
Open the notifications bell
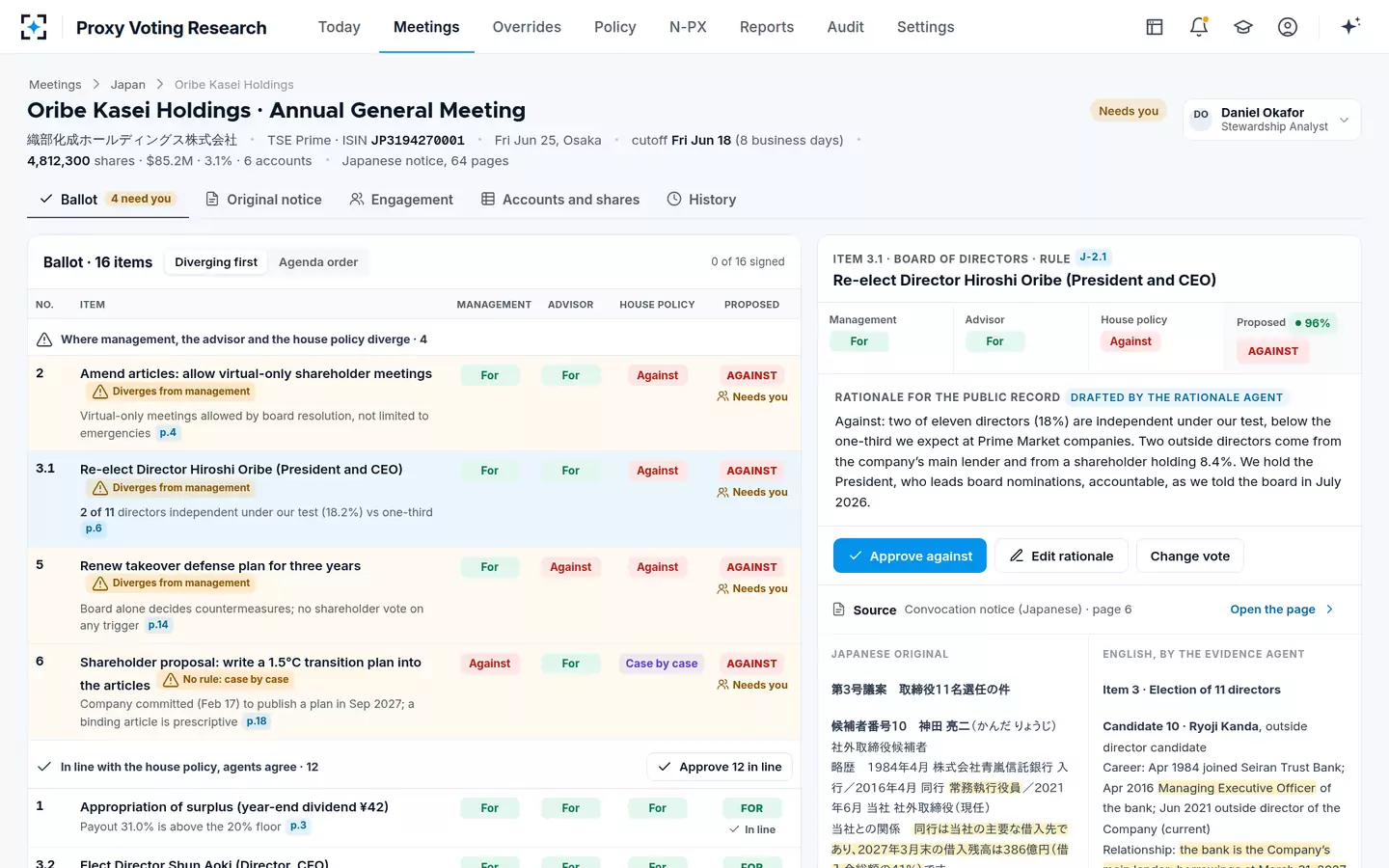(1199, 27)
